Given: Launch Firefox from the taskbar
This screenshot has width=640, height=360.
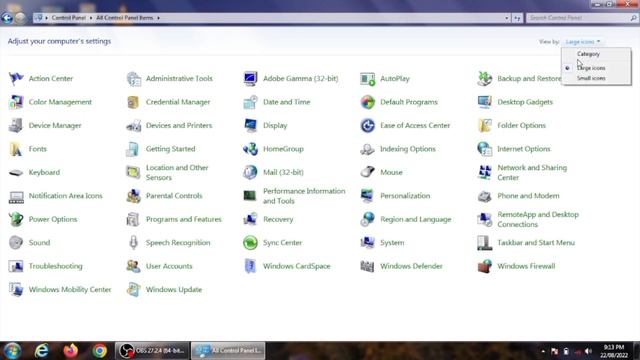Looking at the screenshot, I should [71, 351].
